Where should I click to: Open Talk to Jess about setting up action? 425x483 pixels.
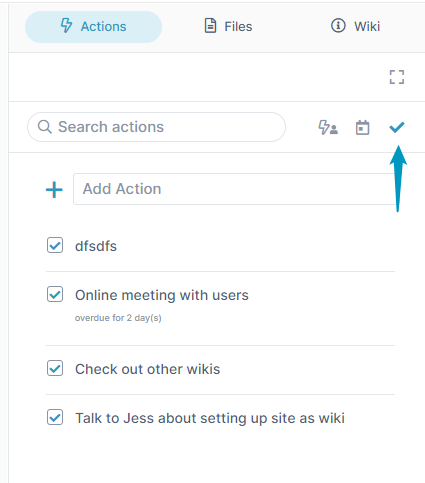210,418
